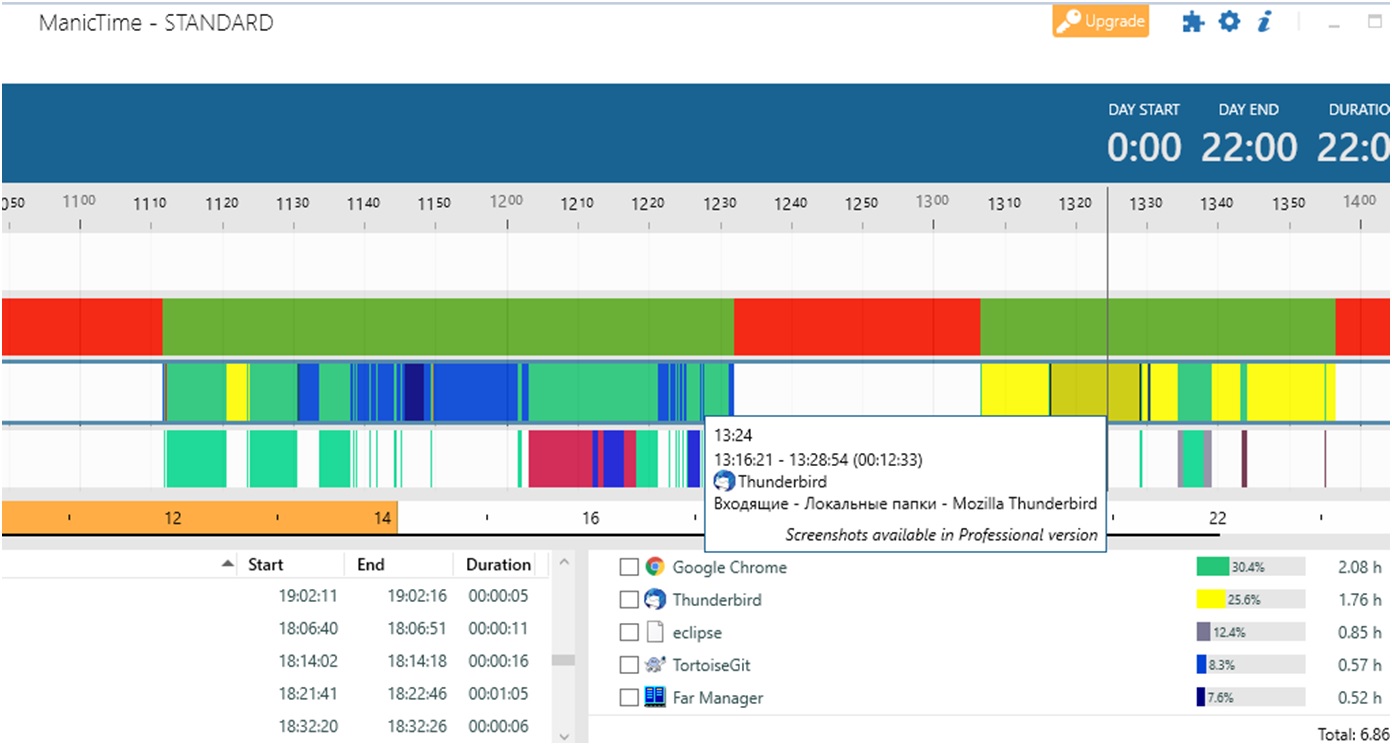Image resolution: width=1392 pixels, height=745 pixels.
Task: Click the orange Upgrade button
Action: pyautogui.click(x=1100, y=21)
